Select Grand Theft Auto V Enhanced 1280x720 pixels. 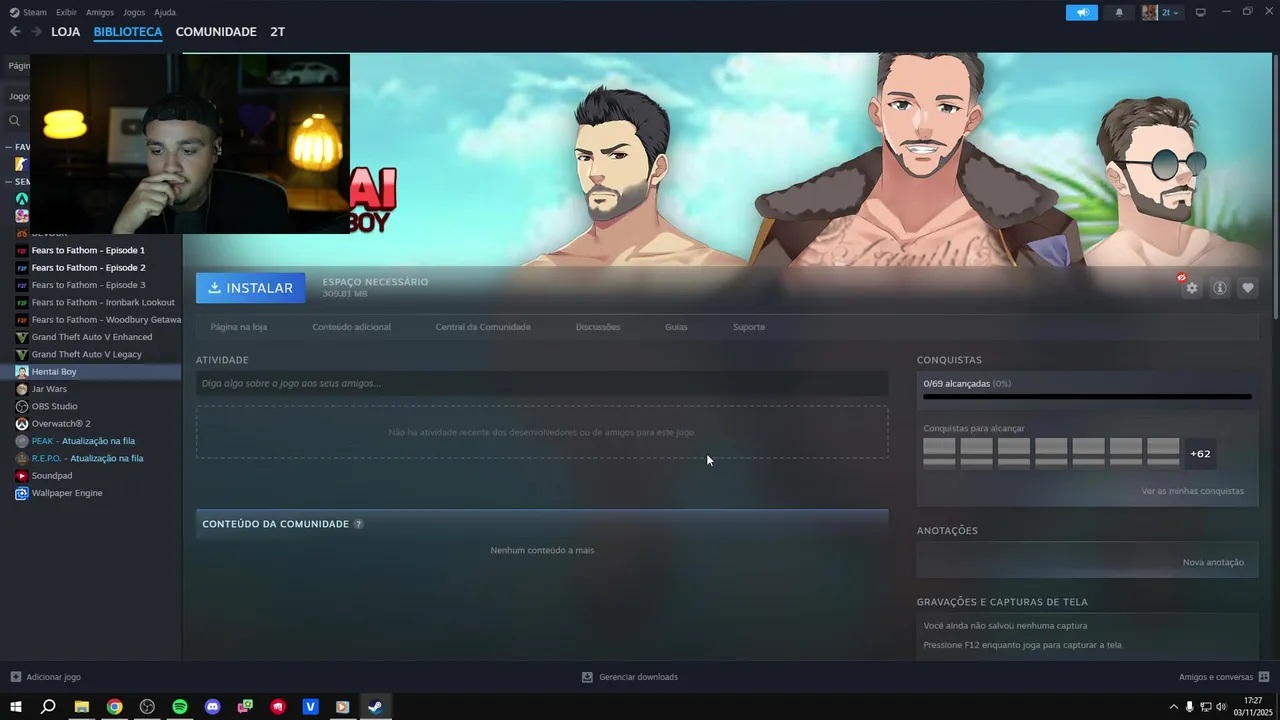92,337
